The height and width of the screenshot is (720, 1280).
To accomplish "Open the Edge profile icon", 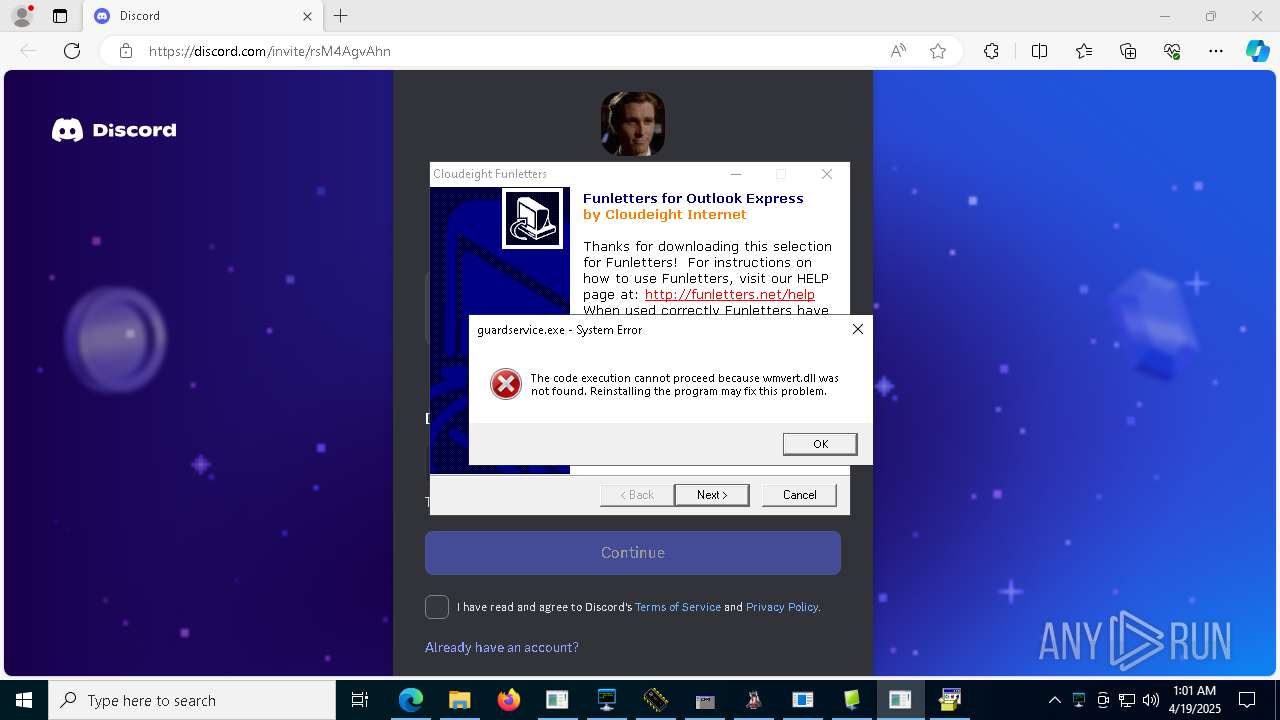I will [22, 16].
